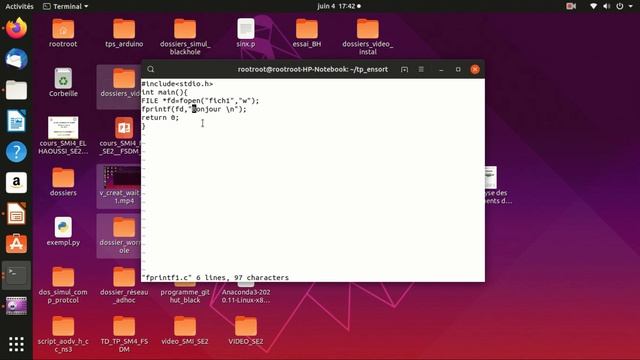Launch Thunderbird mail from dock
Viewport: 640px width, 360px height.
[16, 59]
